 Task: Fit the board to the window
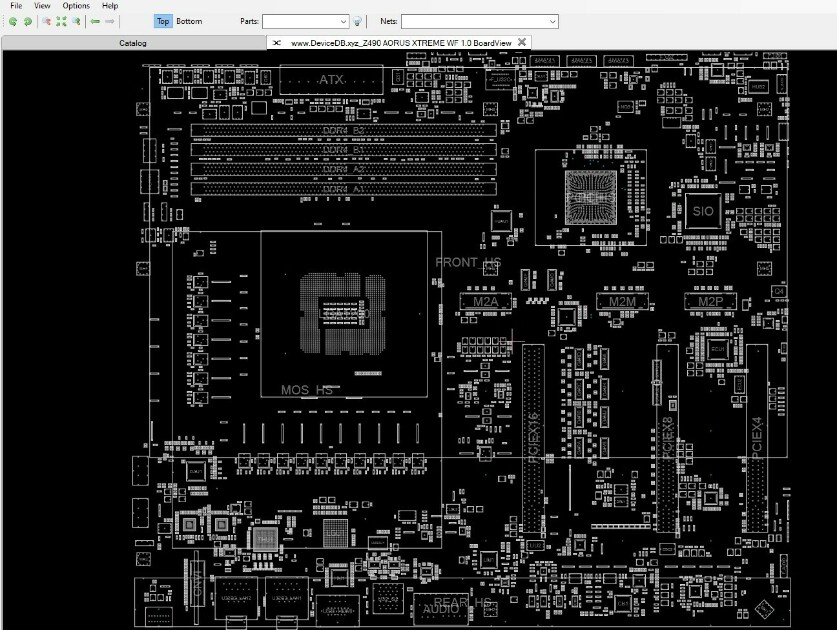point(61,21)
